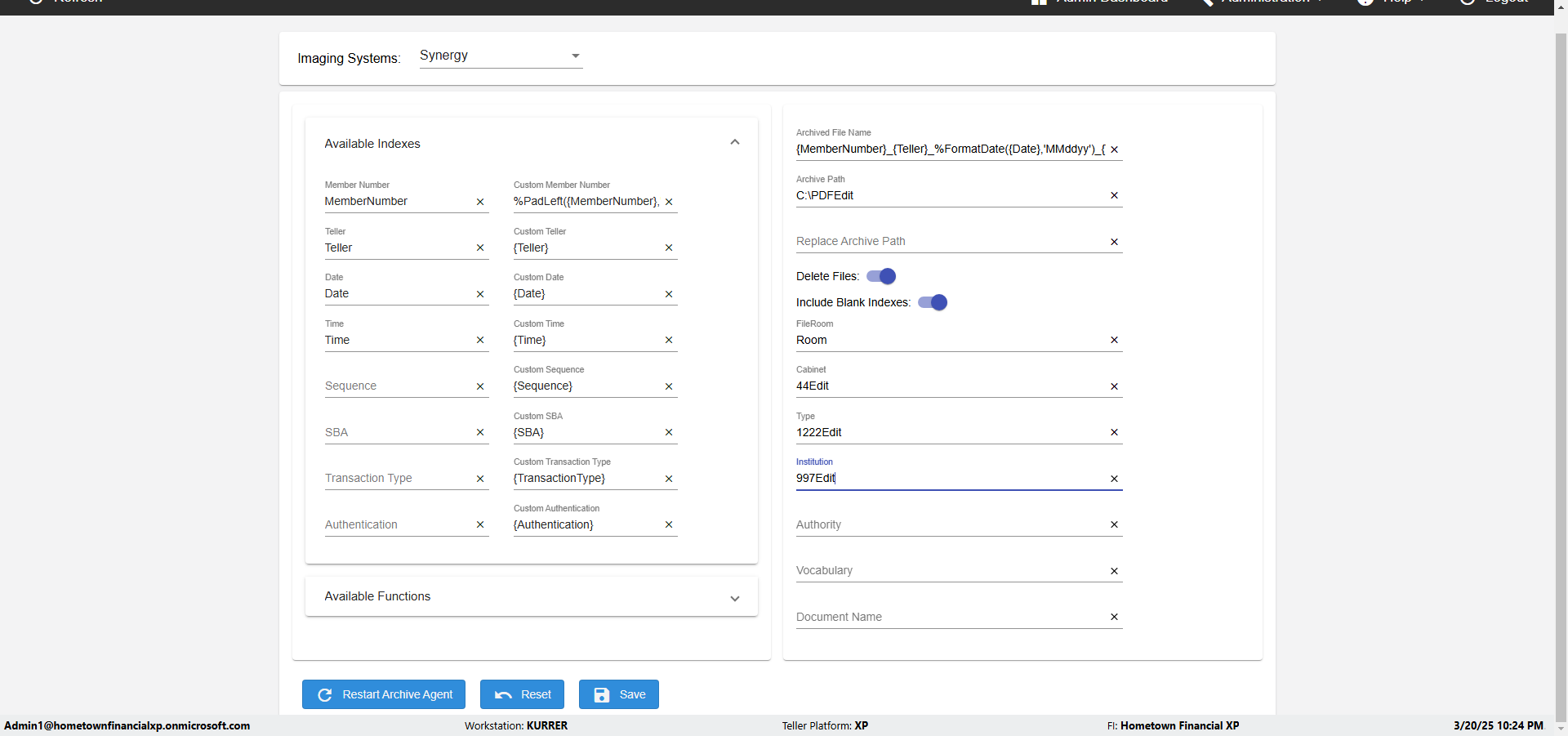
Task: Clear the Custom Teller field
Action: pyautogui.click(x=669, y=248)
